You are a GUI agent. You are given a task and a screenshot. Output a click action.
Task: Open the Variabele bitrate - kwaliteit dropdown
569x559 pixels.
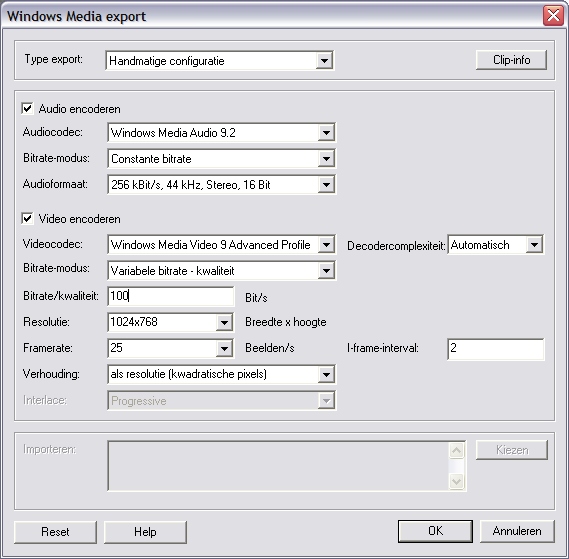pos(221,271)
